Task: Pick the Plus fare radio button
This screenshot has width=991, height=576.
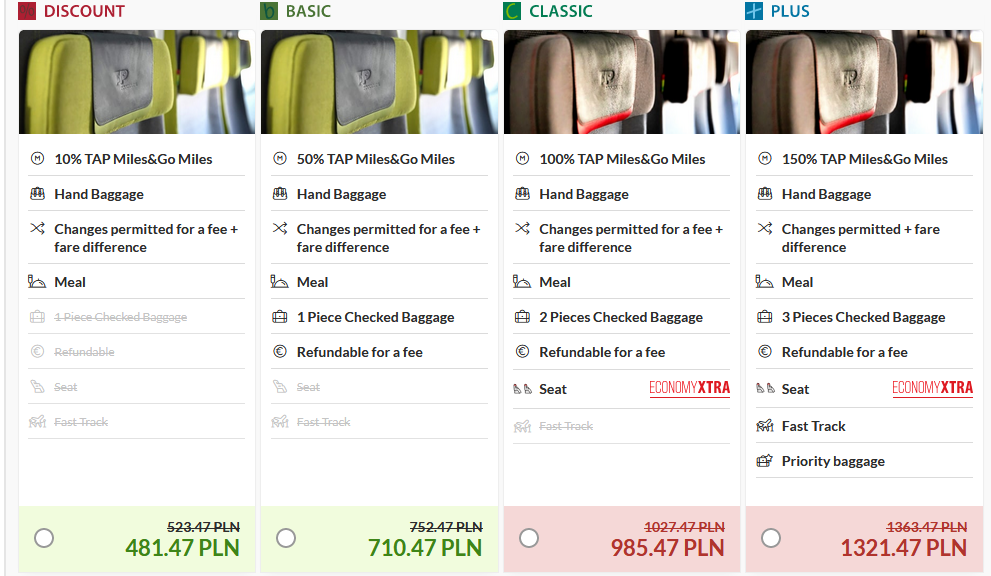Action: click(x=771, y=538)
